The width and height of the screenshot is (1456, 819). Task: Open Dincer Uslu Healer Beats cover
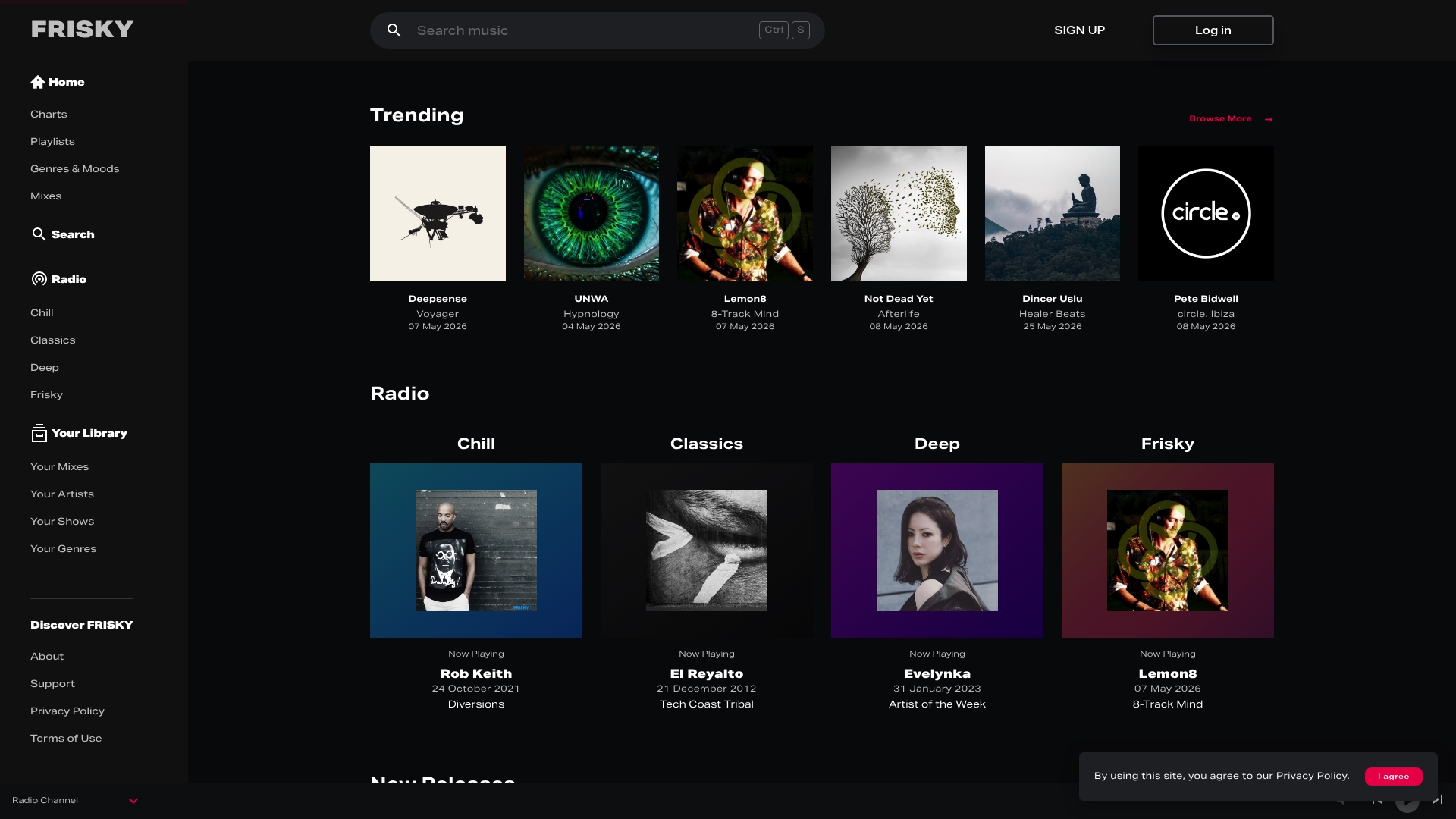point(1052,213)
